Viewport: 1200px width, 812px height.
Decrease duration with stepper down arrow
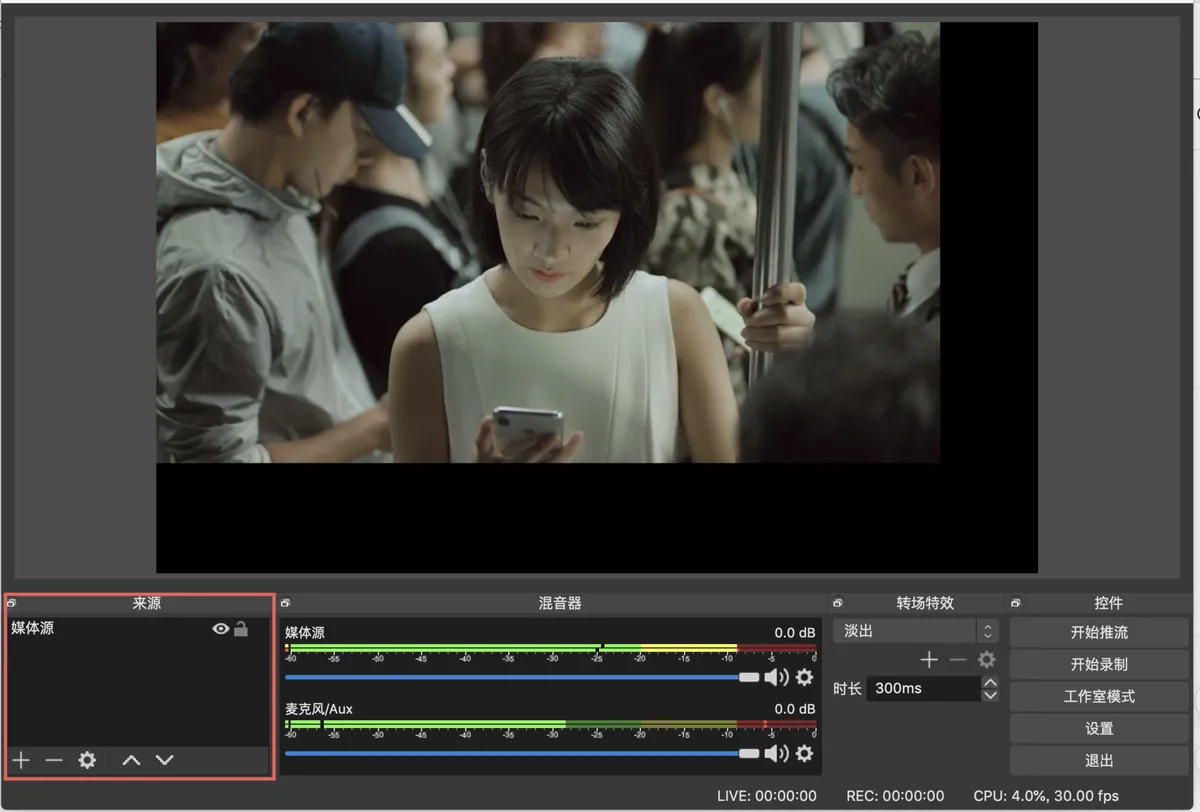[x=990, y=695]
